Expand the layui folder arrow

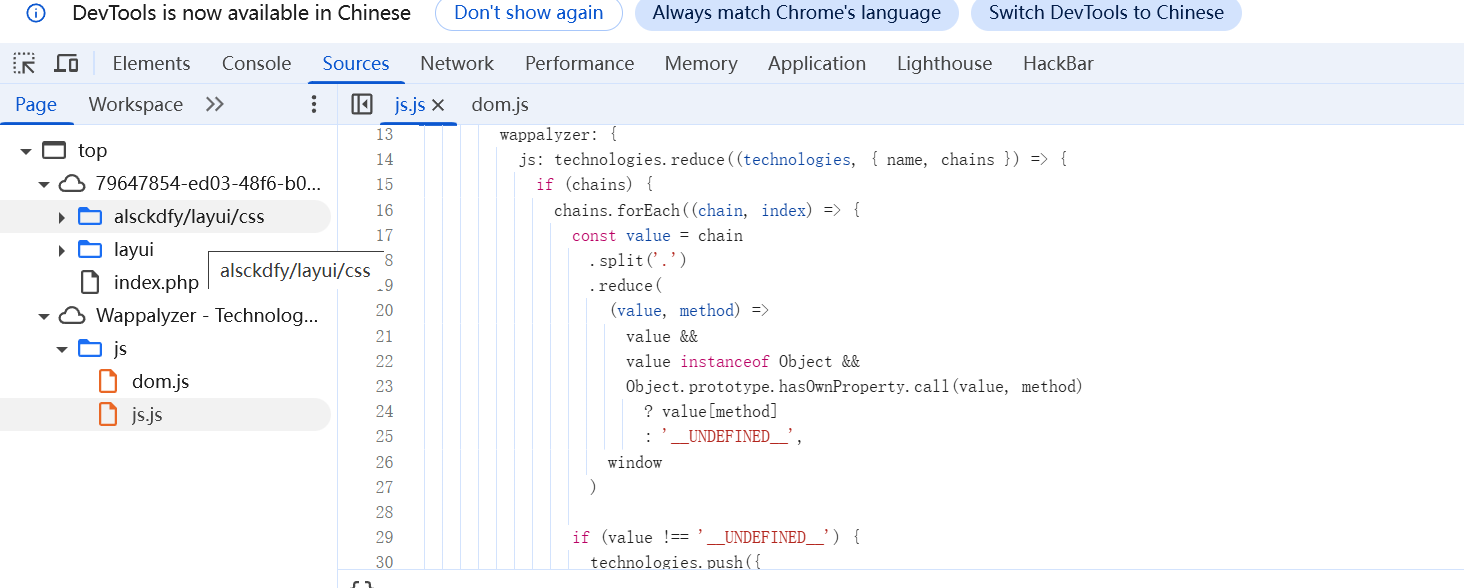point(62,250)
